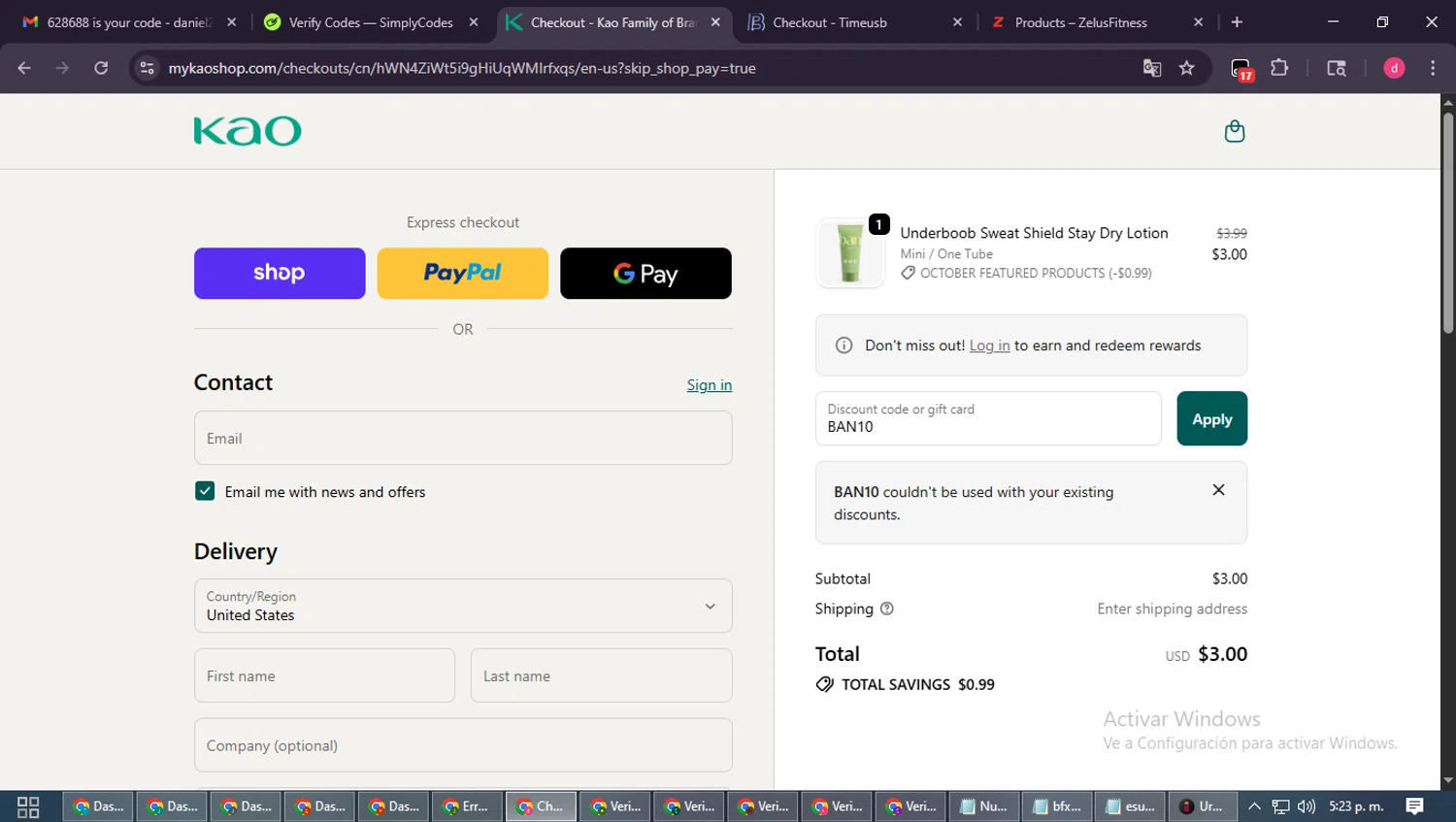Click the scrollbar down arrow
Image resolution: width=1456 pixels, height=822 pixels.
[1448, 780]
